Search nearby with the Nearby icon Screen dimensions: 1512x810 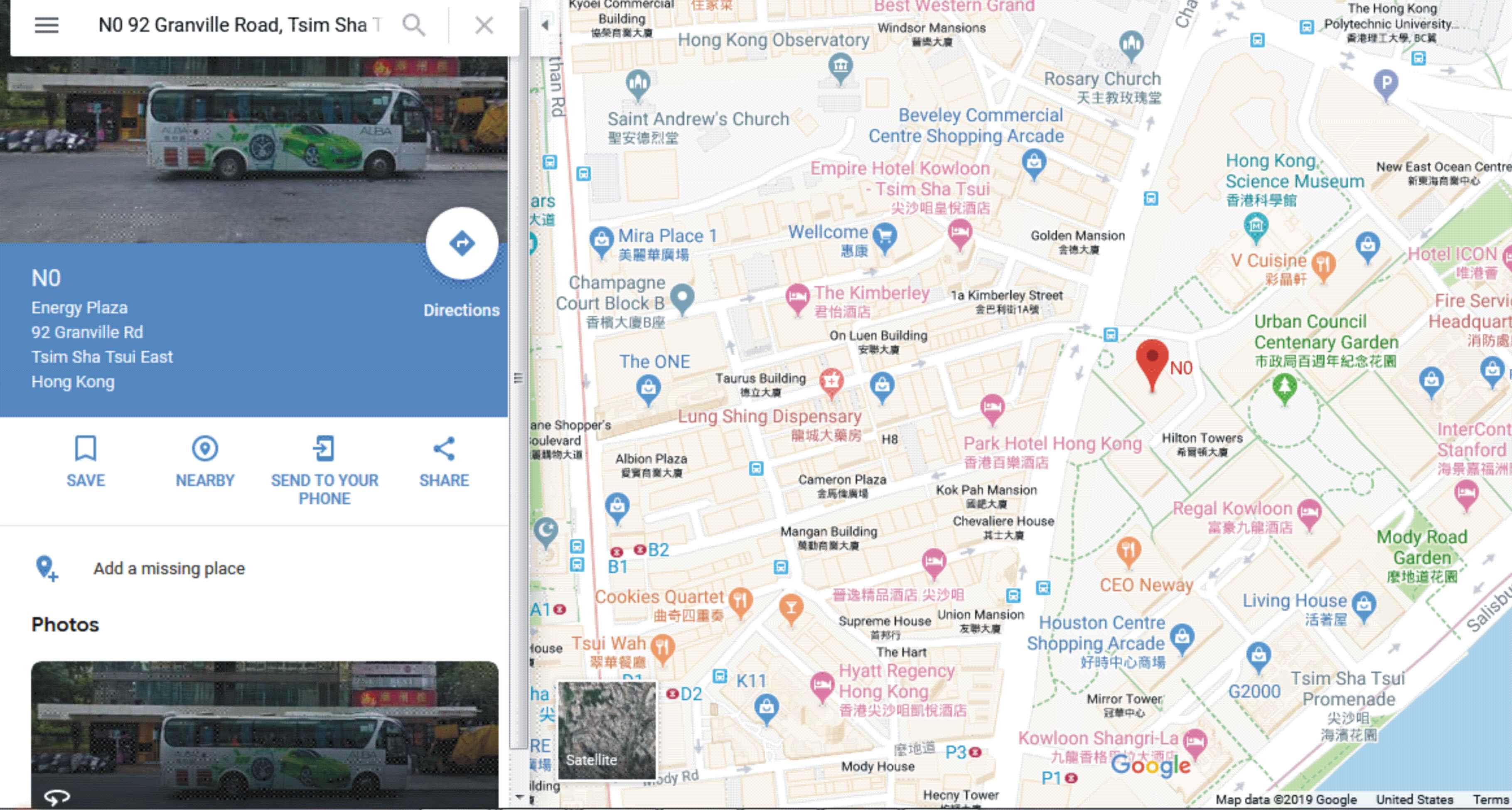coord(205,449)
